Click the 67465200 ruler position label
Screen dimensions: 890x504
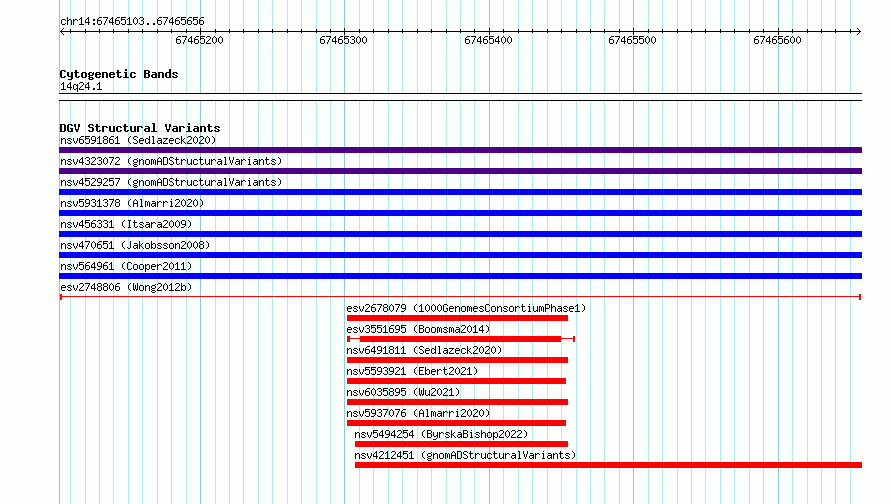199,40
